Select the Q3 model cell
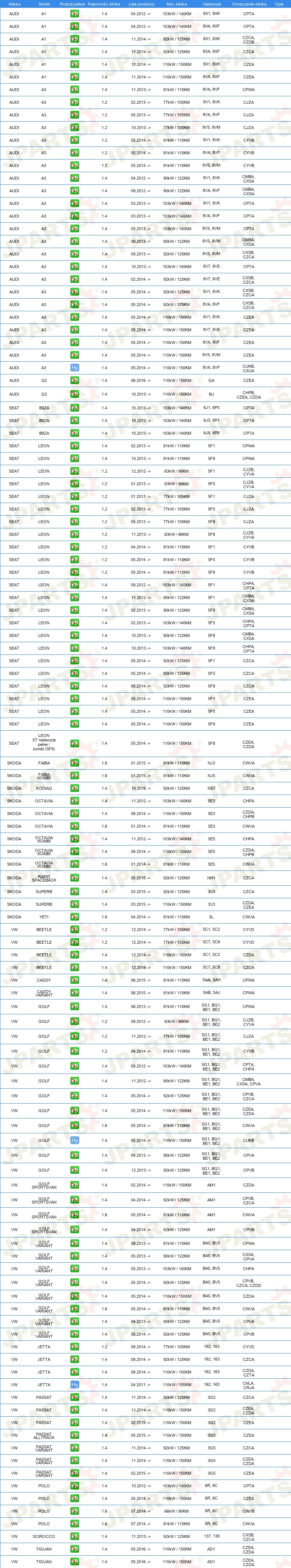This screenshot has height=1568, width=291. 44,395
